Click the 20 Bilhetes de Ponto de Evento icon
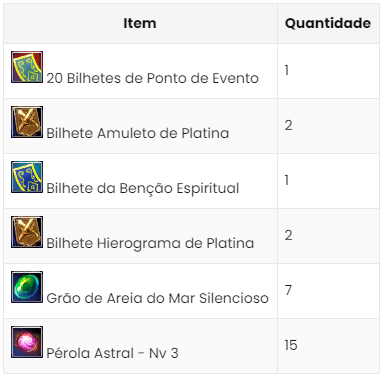This screenshot has height=379, width=382. point(27,67)
